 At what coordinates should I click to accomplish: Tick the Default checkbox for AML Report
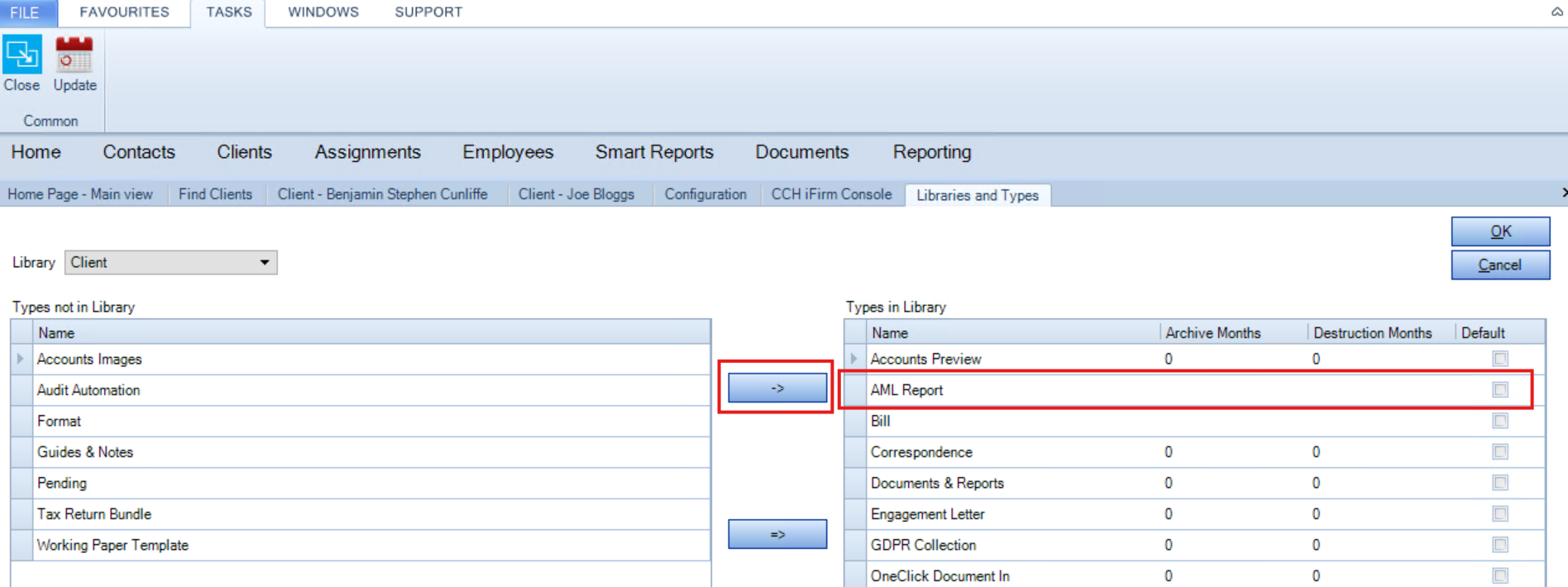pos(1500,390)
